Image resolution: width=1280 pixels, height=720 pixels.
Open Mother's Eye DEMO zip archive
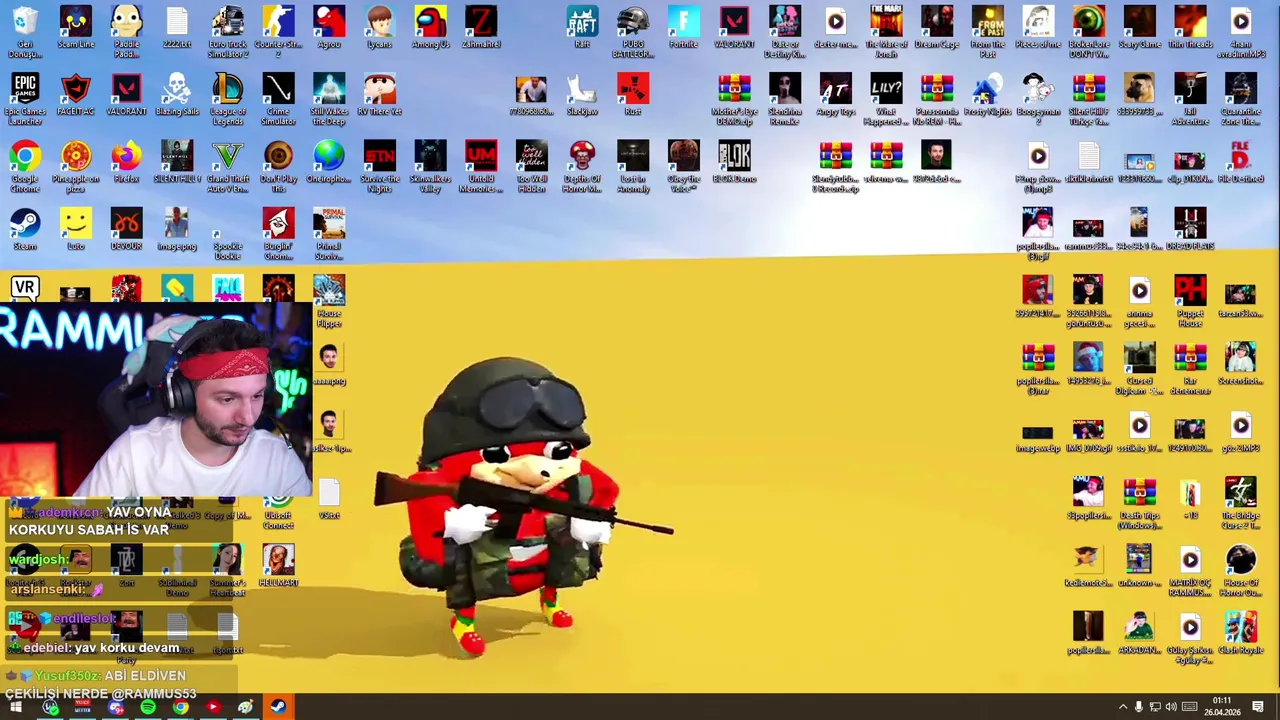click(734, 98)
